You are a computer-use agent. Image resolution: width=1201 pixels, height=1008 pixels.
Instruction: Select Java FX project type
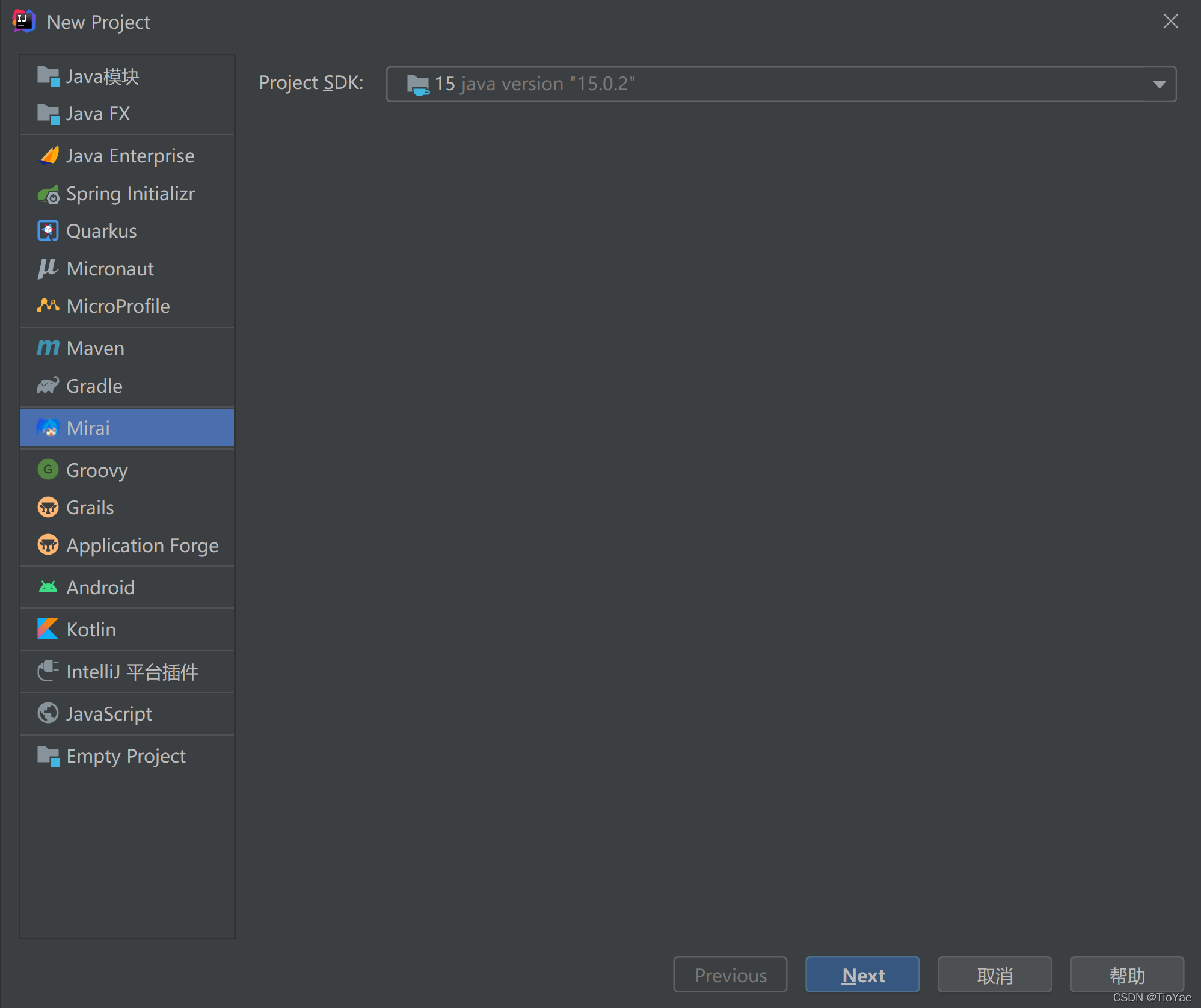127,114
